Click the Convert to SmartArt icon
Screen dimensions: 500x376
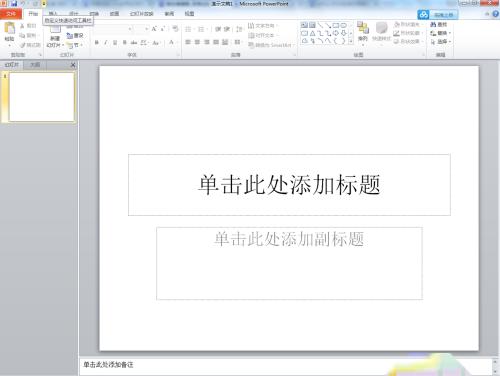pyautogui.click(x=251, y=45)
